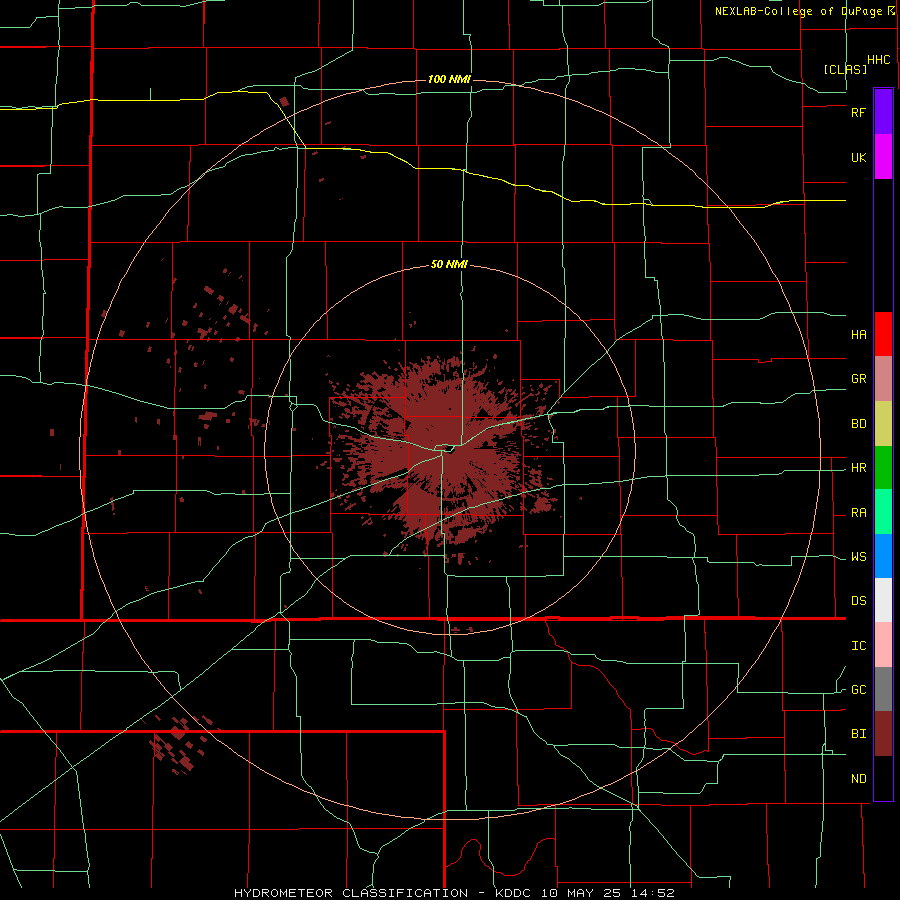Click the UK magenta legend swatch
The width and height of the screenshot is (900, 900).
883,157
